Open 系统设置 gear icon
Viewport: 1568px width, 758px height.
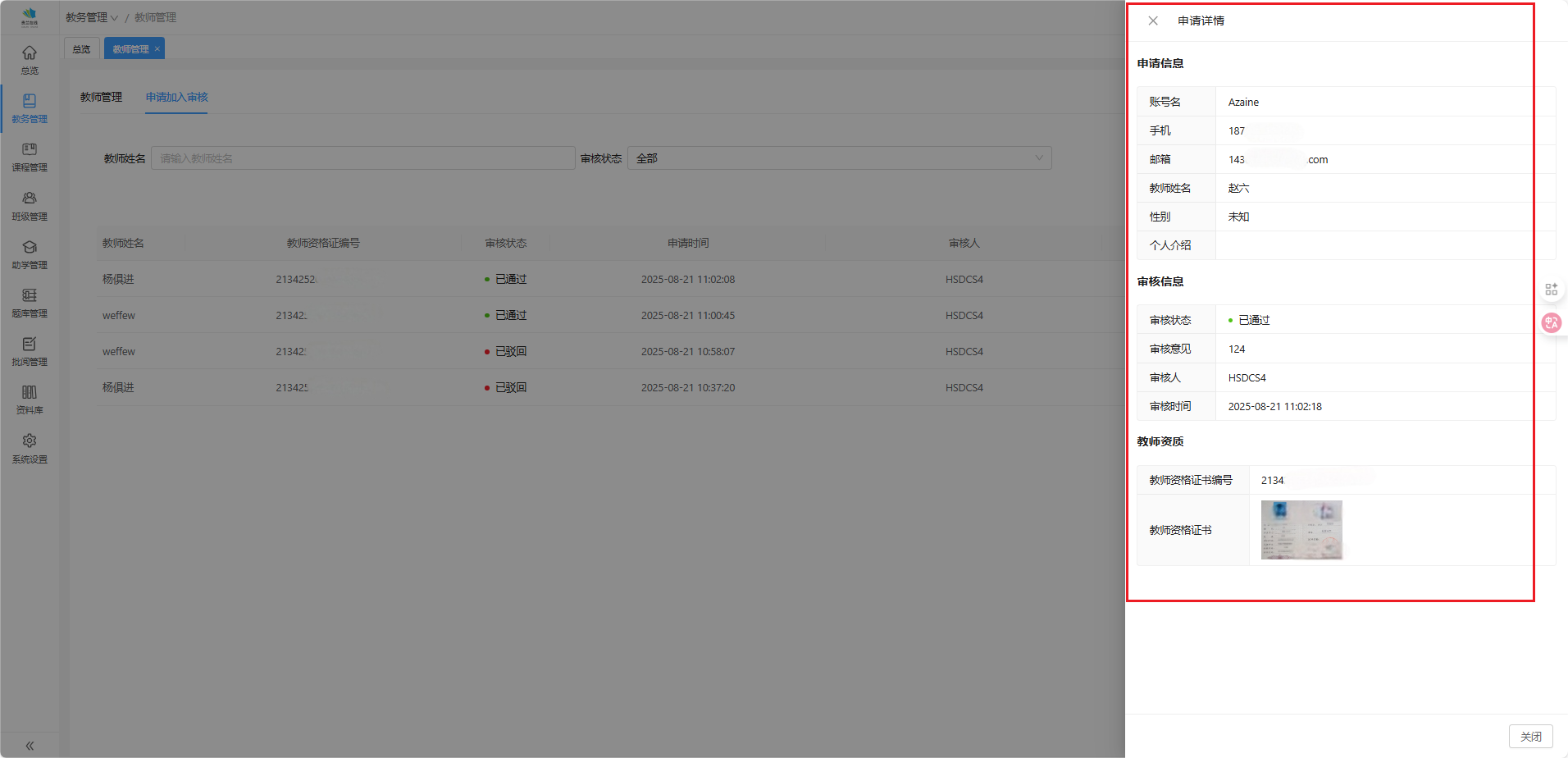pos(30,448)
